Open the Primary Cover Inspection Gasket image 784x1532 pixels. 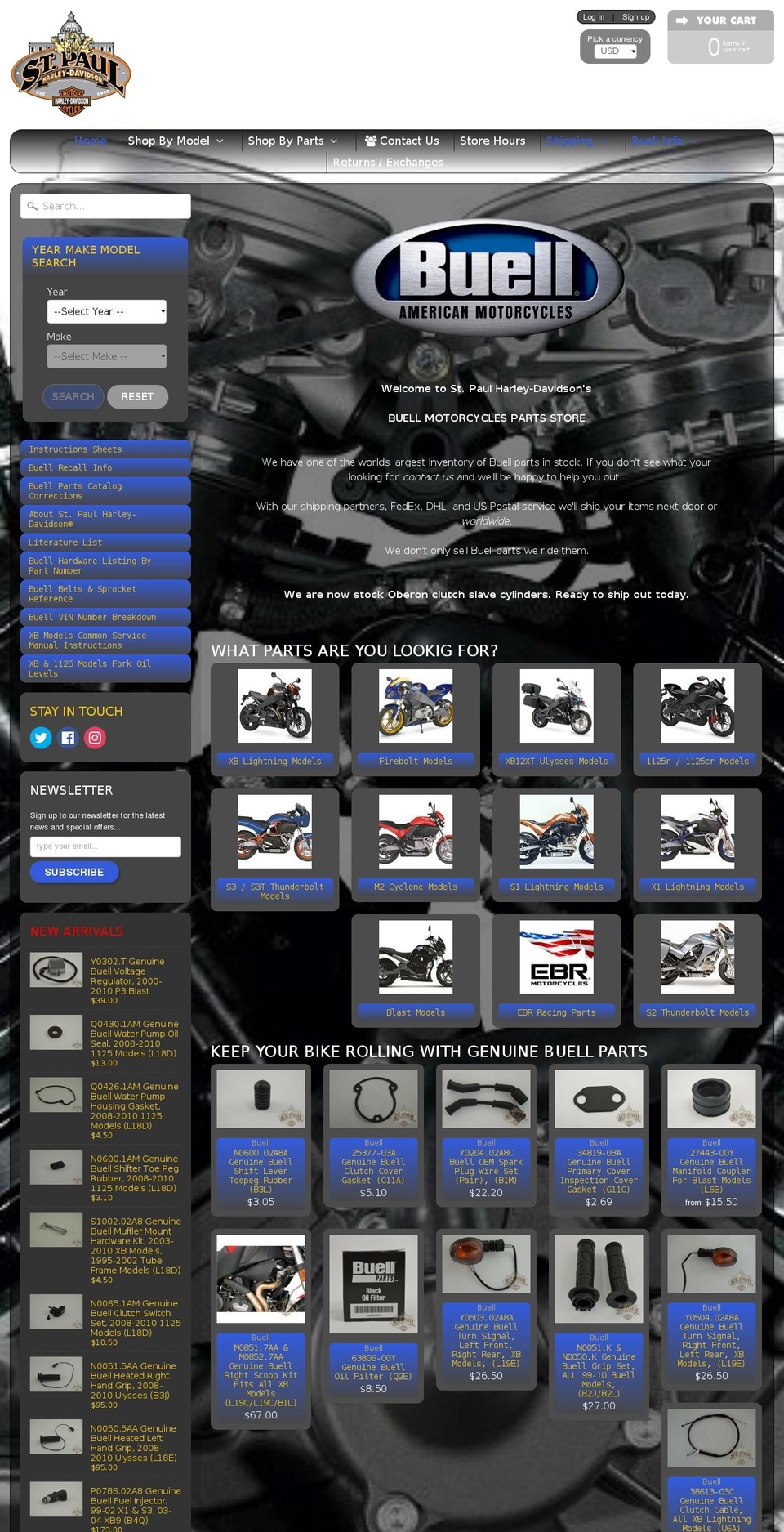599,1100
